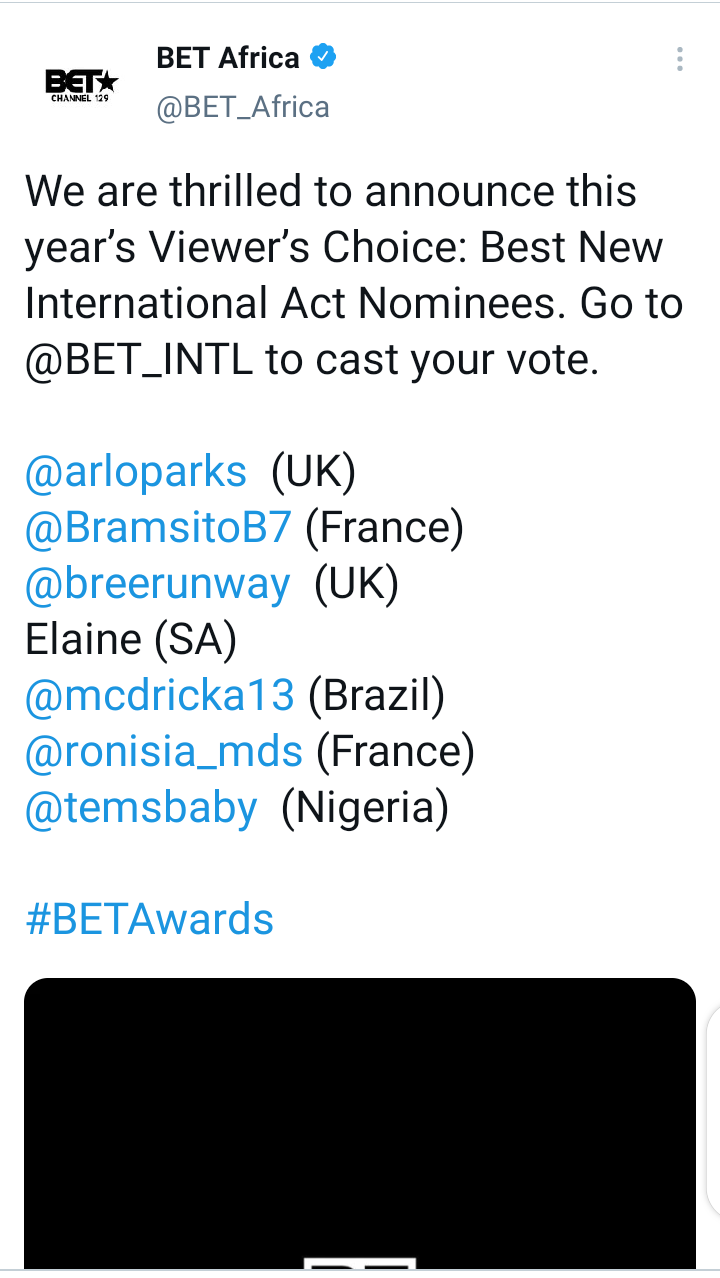The width and height of the screenshot is (720, 1278).
Task: Open the black media preview below tweet
Action: pyautogui.click(x=360, y=1120)
